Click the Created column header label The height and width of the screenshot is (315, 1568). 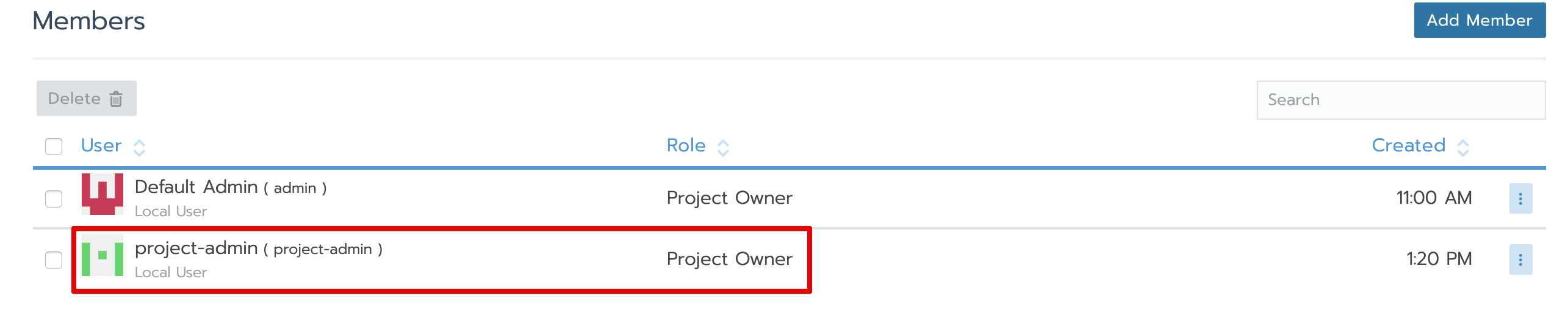tap(1408, 146)
